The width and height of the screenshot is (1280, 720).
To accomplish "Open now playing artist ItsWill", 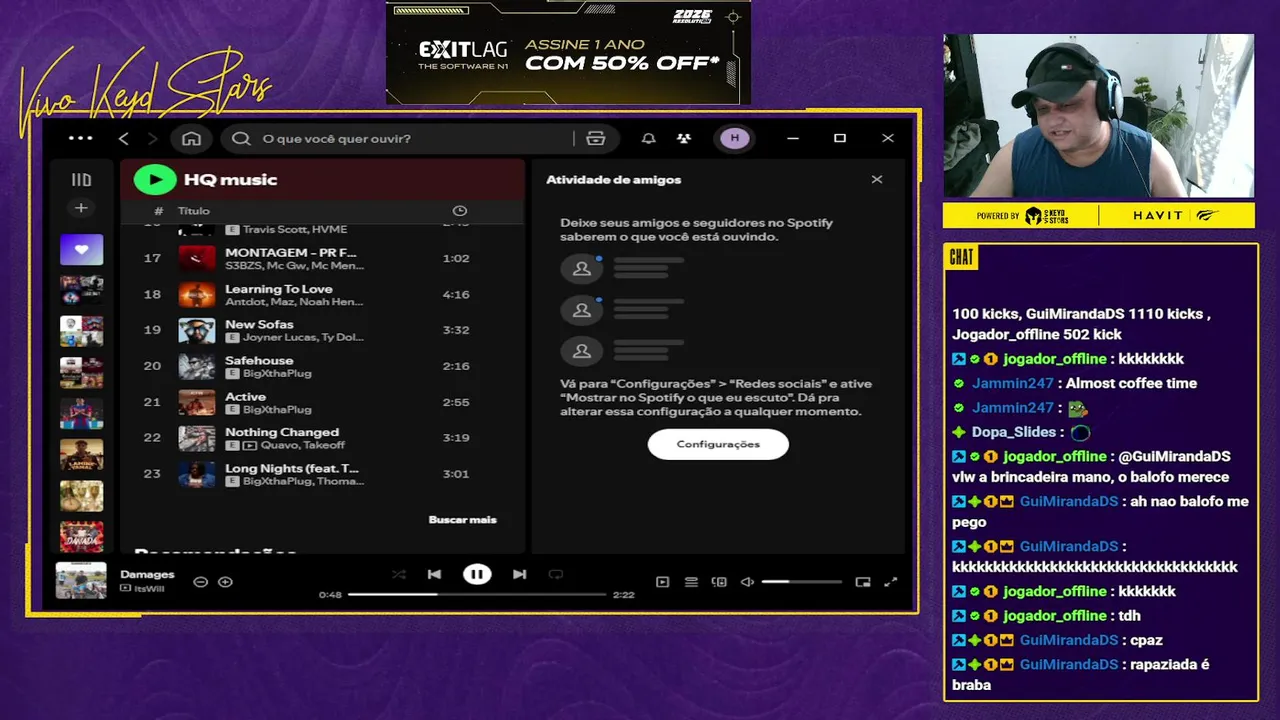I will tap(149, 589).
